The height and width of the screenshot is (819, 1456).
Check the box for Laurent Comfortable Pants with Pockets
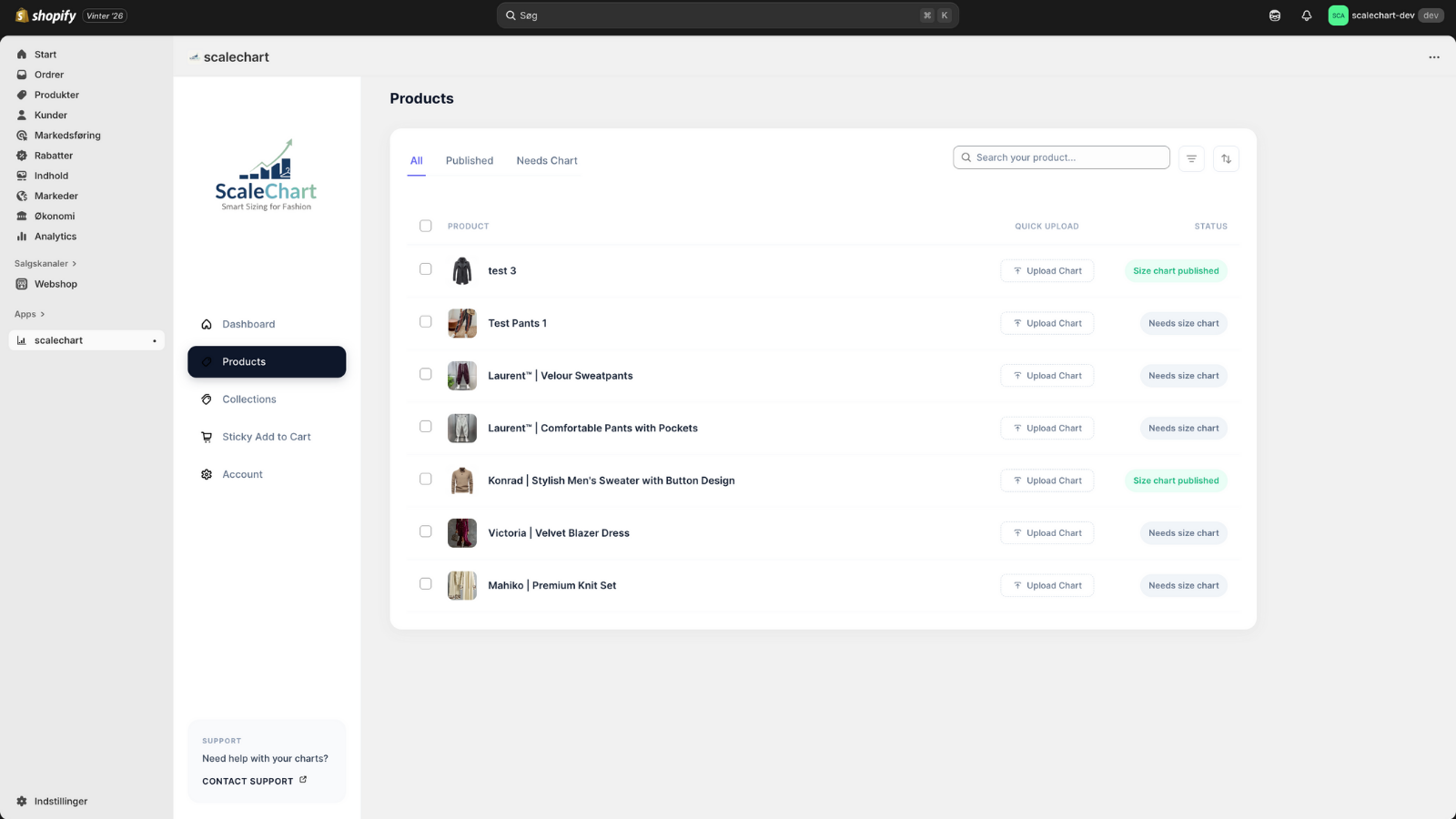[426, 427]
